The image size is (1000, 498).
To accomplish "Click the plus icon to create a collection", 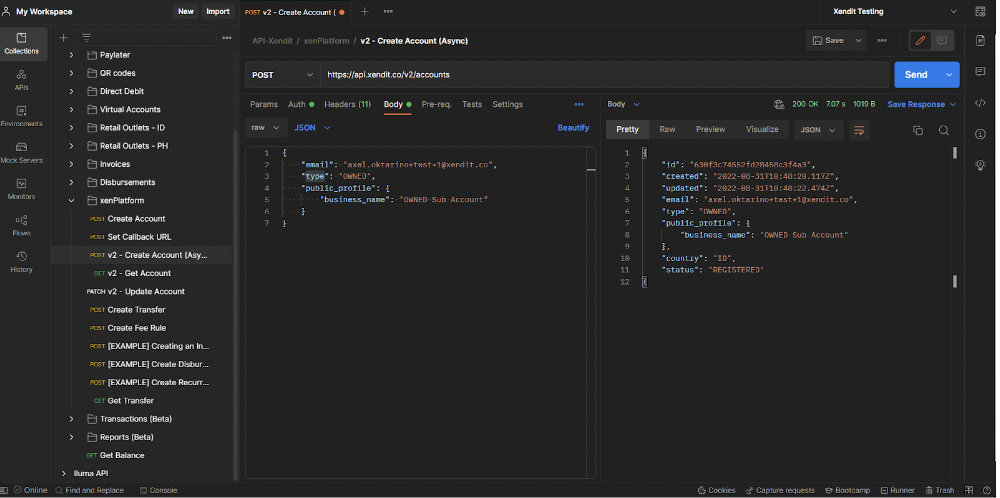I will click(x=63, y=38).
